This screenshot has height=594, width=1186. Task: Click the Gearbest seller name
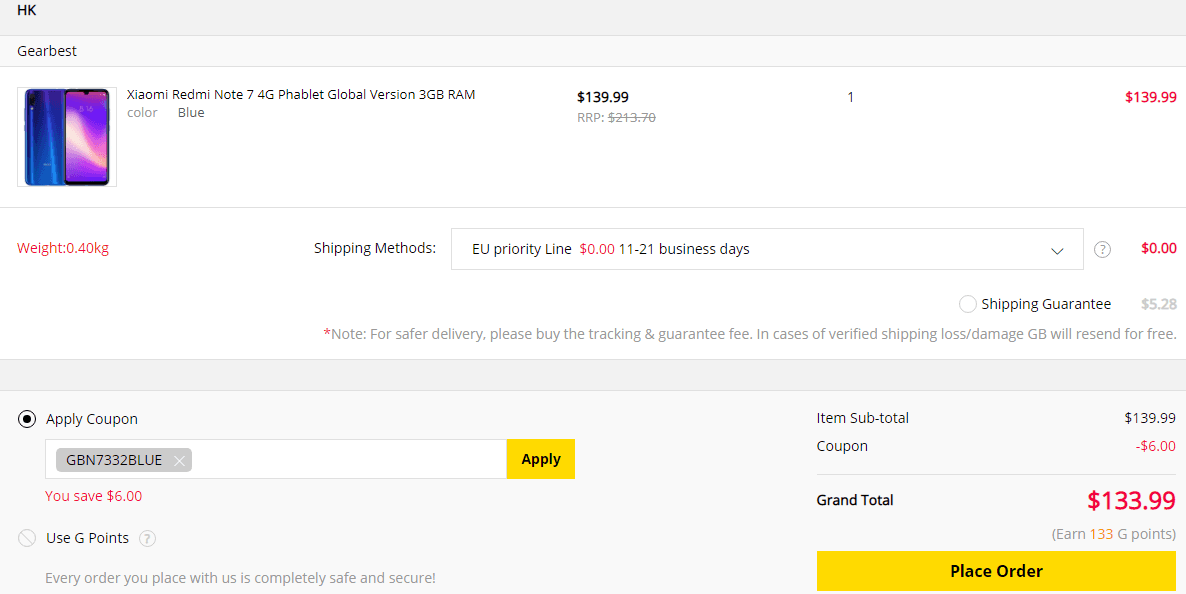tap(47, 51)
